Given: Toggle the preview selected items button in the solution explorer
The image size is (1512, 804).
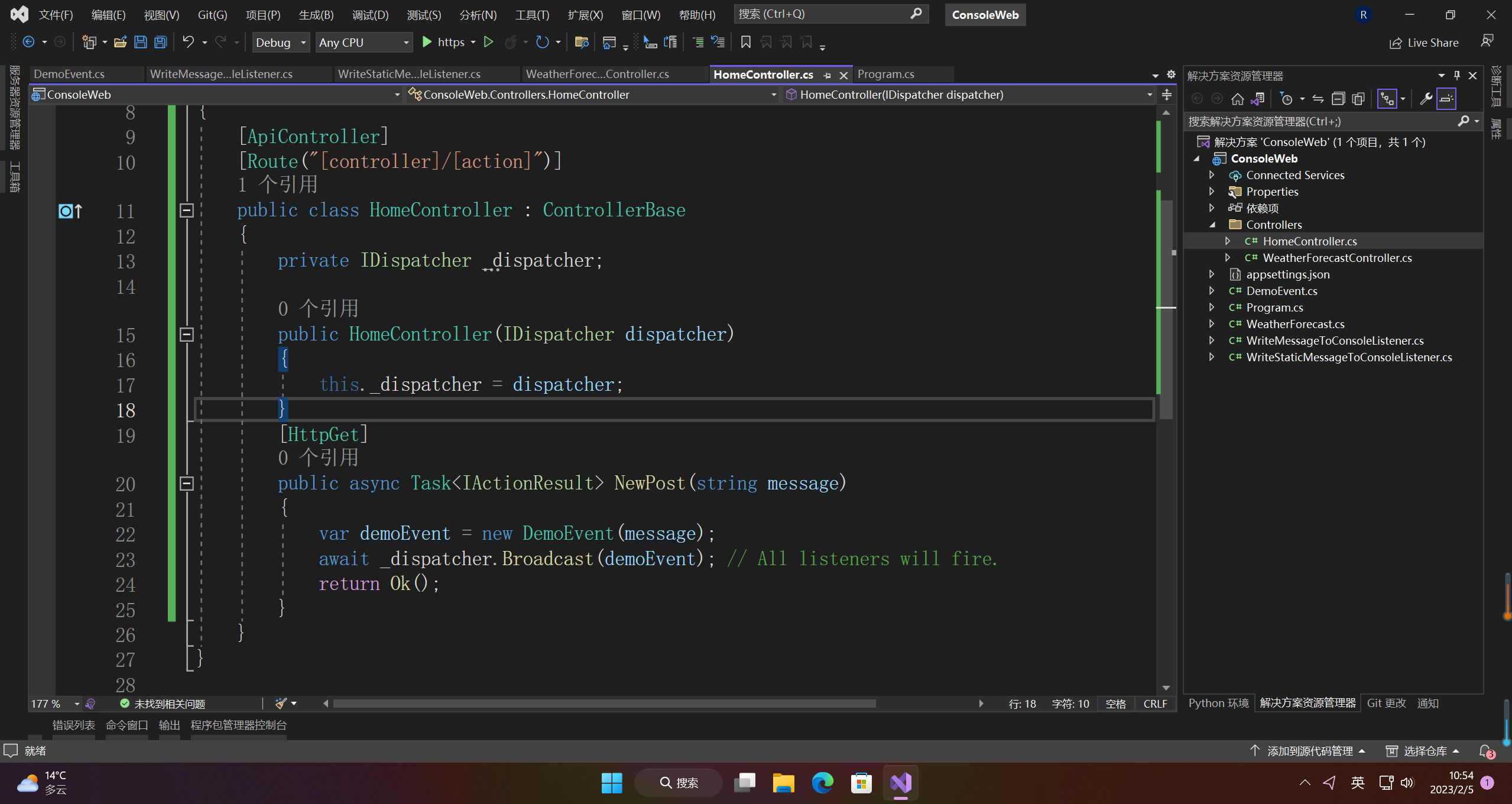Looking at the screenshot, I should tap(1446, 99).
